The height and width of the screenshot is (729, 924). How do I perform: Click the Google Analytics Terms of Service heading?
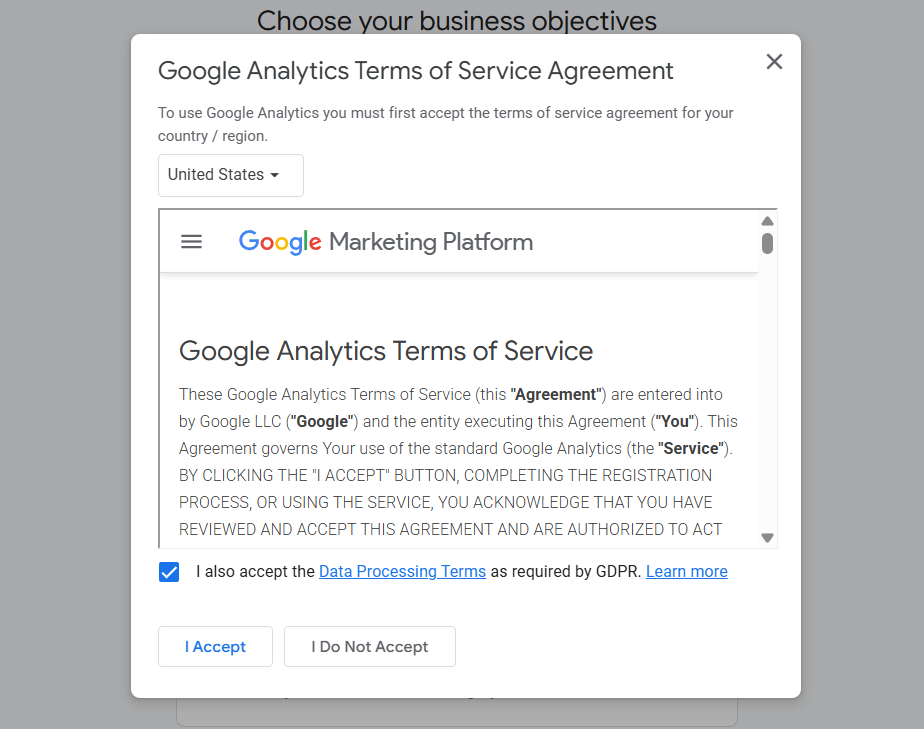(385, 351)
